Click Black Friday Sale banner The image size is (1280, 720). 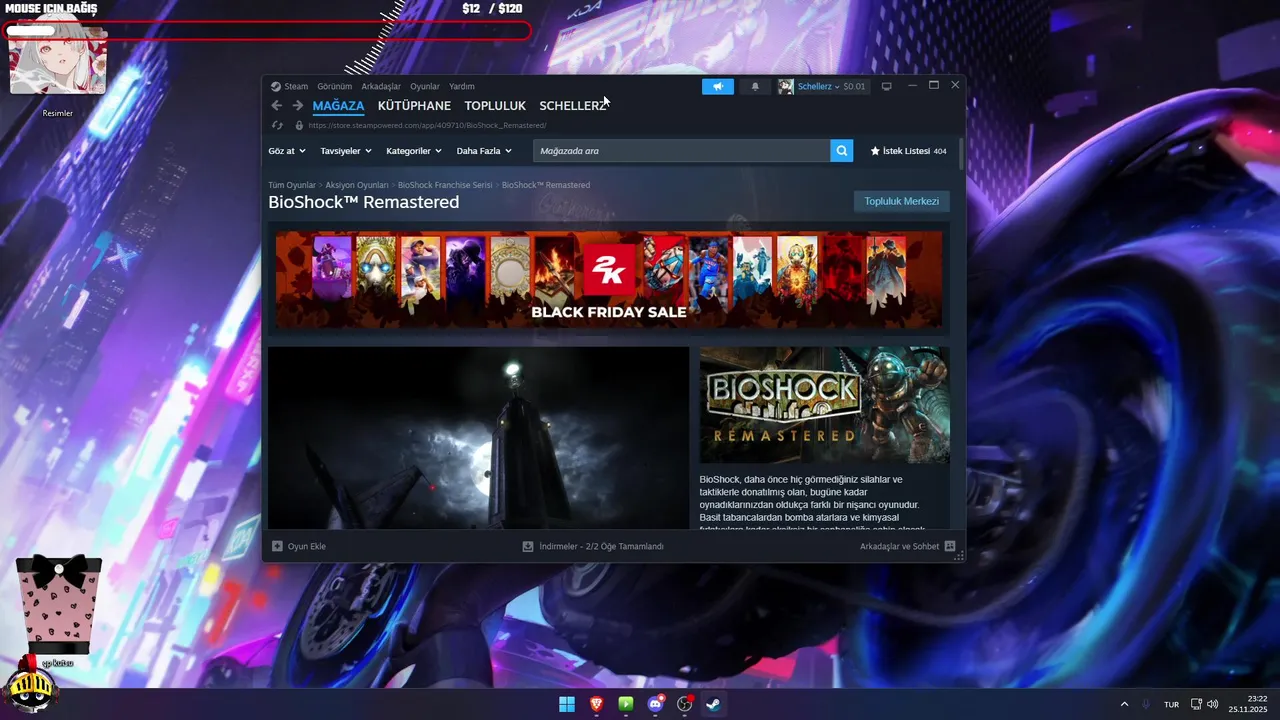coord(609,280)
